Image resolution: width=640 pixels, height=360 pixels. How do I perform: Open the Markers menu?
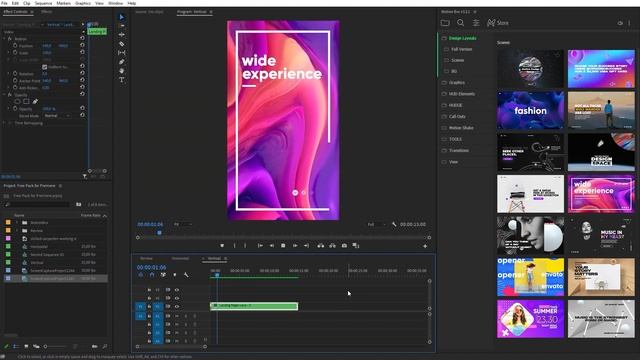point(63,3)
